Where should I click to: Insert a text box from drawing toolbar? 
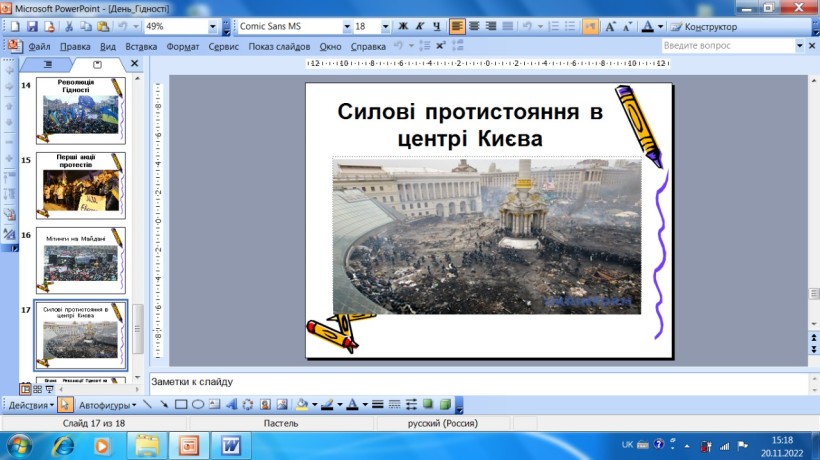click(x=214, y=405)
